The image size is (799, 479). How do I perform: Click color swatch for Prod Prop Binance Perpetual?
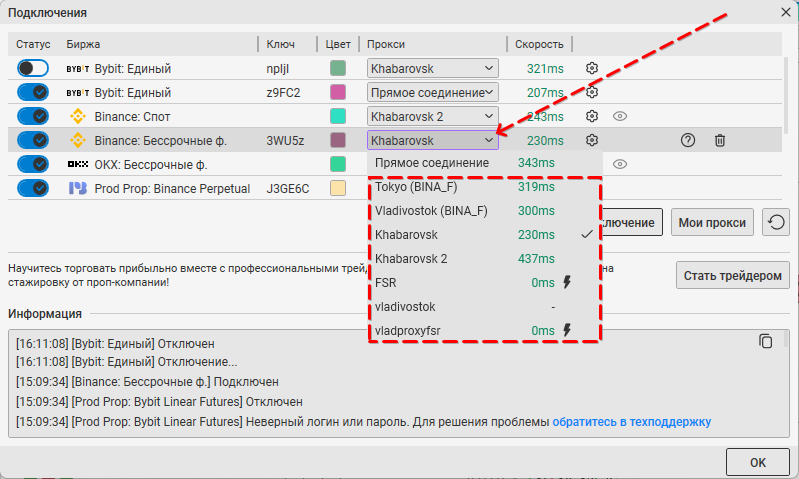pyautogui.click(x=338, y=188)
